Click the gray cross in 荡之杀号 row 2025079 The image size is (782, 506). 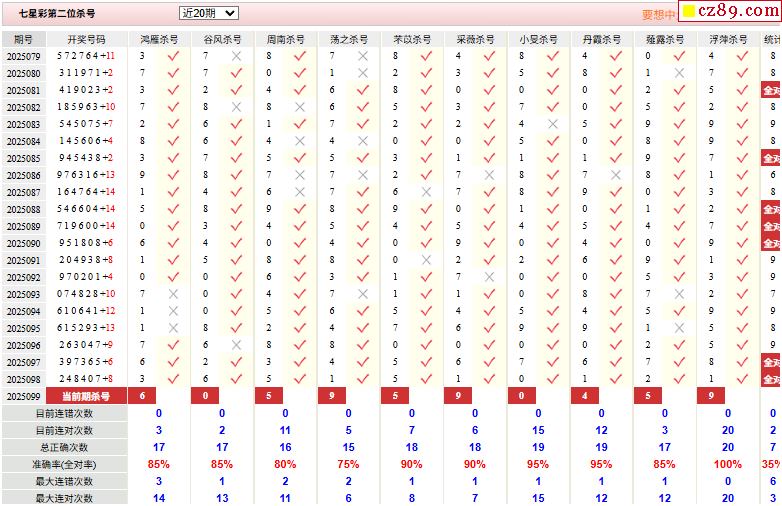(x=363, y=56)
